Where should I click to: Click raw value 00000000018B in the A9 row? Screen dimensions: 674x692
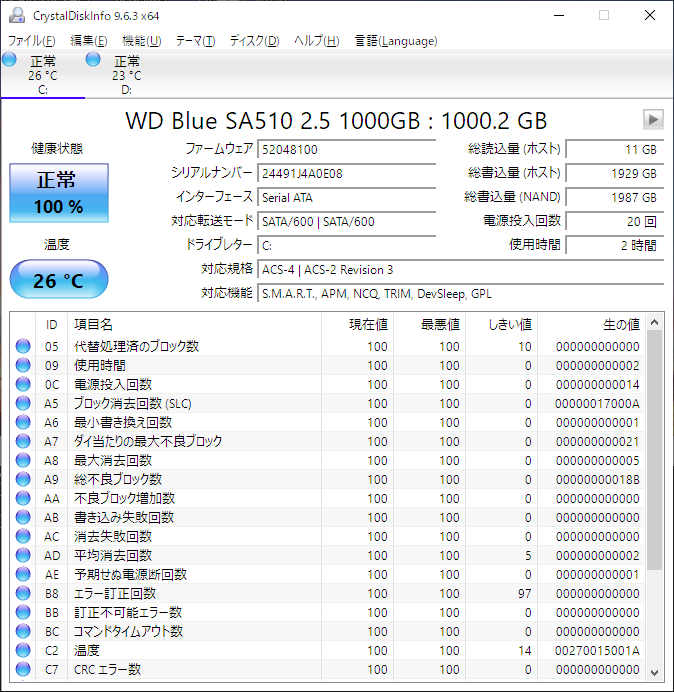click(597, 479)
